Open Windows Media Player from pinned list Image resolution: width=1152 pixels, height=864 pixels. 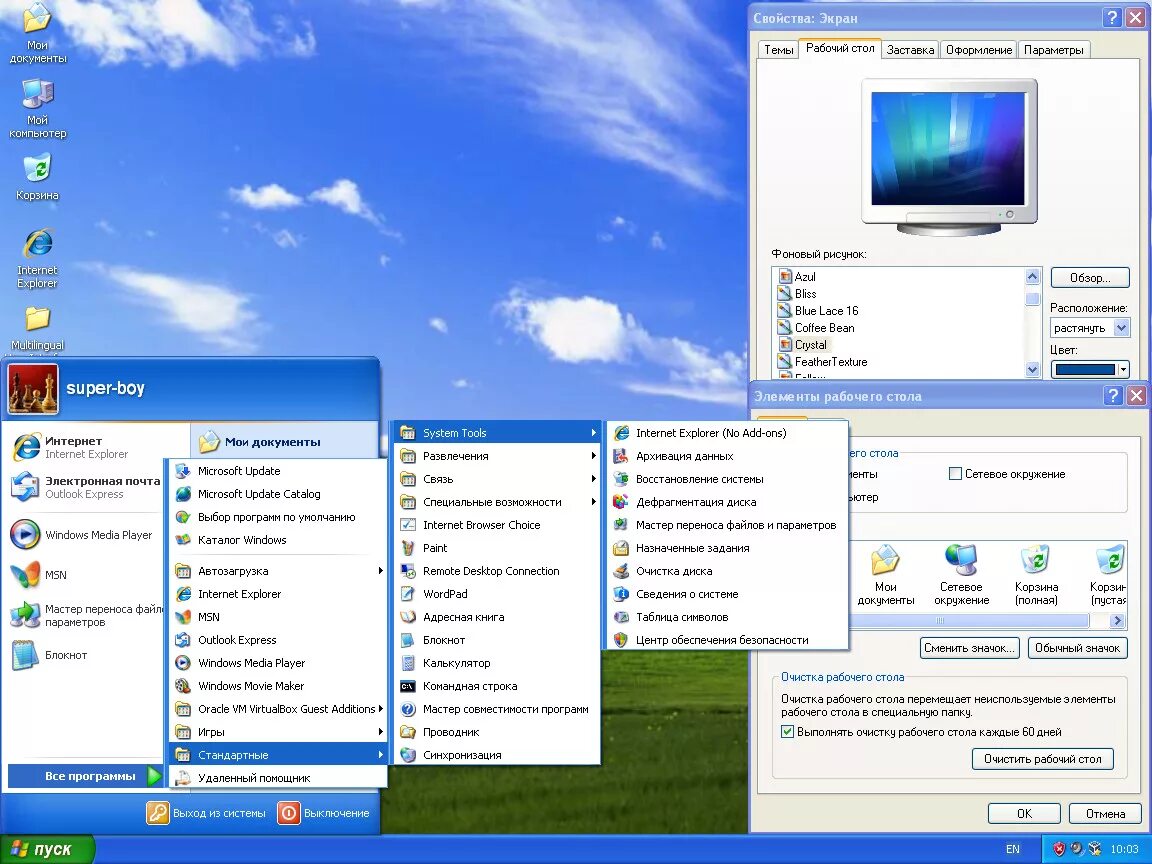coord(82,535)
